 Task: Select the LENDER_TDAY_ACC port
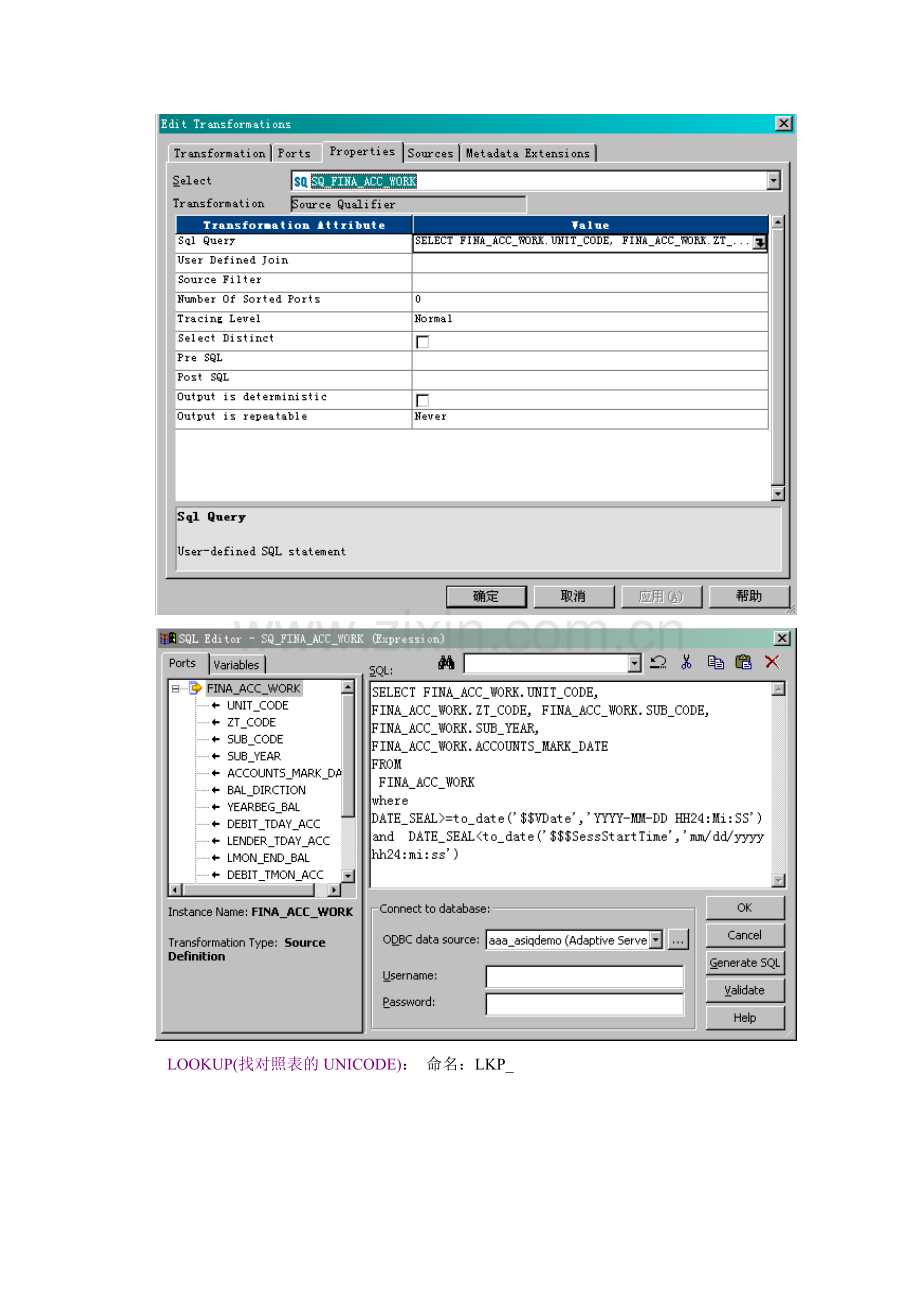coord(278,841)
